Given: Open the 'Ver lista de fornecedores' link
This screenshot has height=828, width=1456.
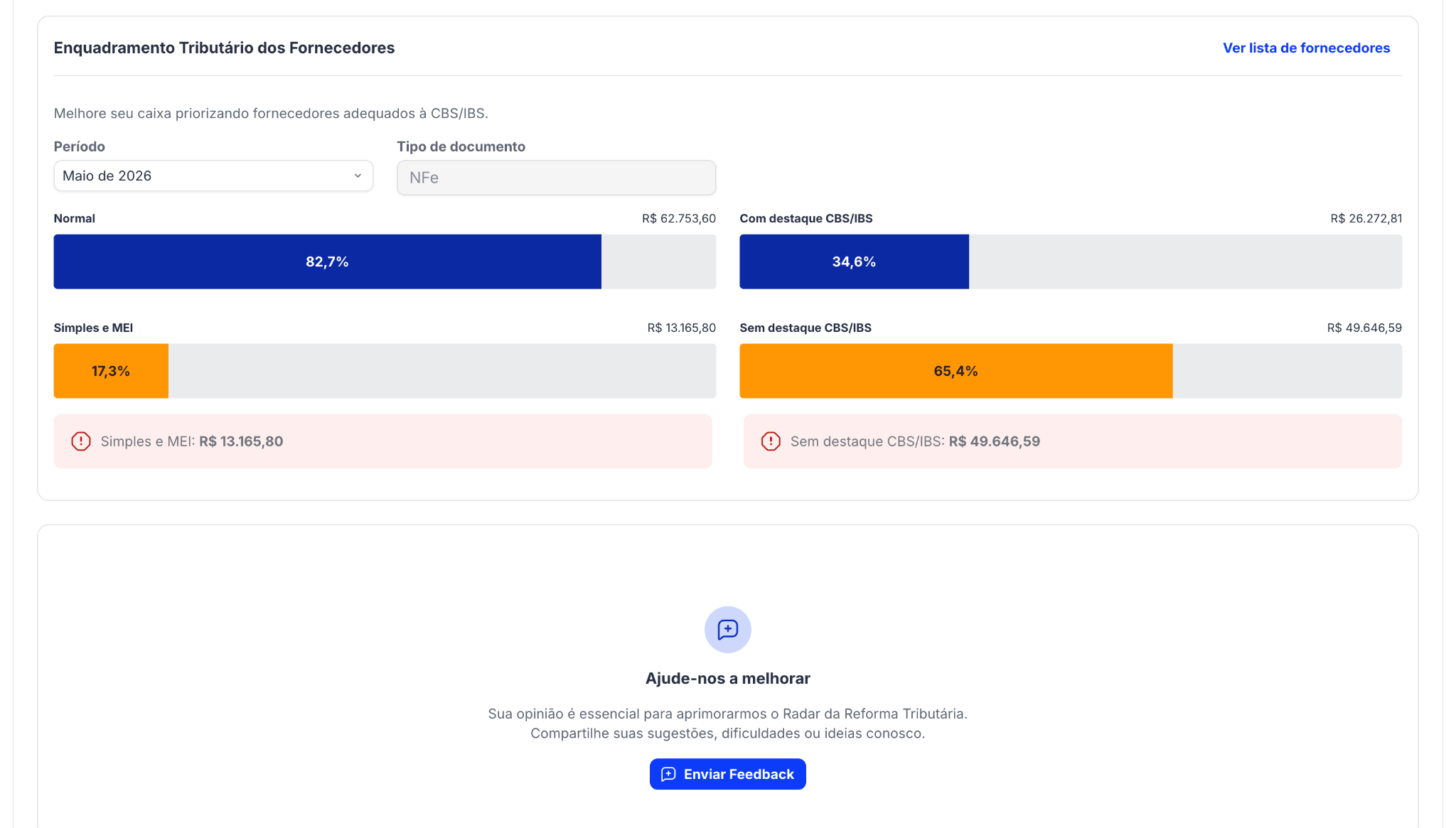Looking at the screenshot, I should click(1306, 48).
